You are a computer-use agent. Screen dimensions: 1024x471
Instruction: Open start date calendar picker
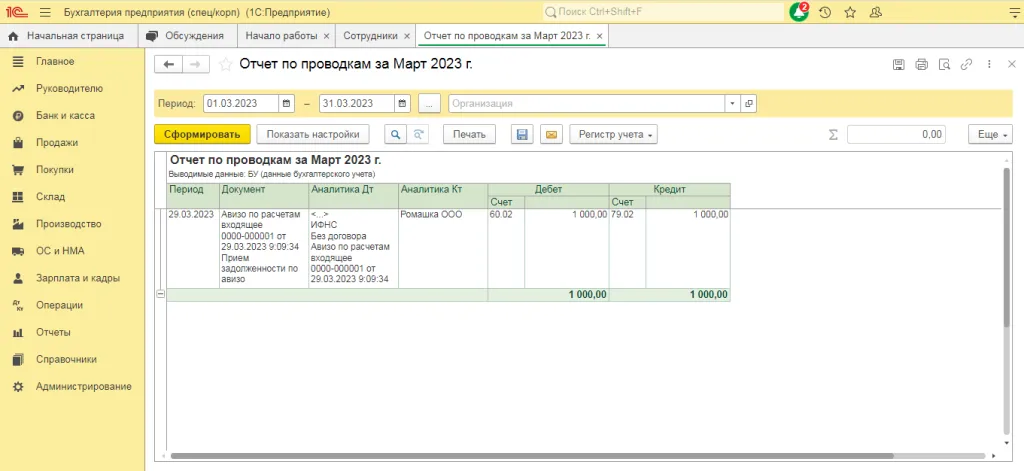point(287,103)
